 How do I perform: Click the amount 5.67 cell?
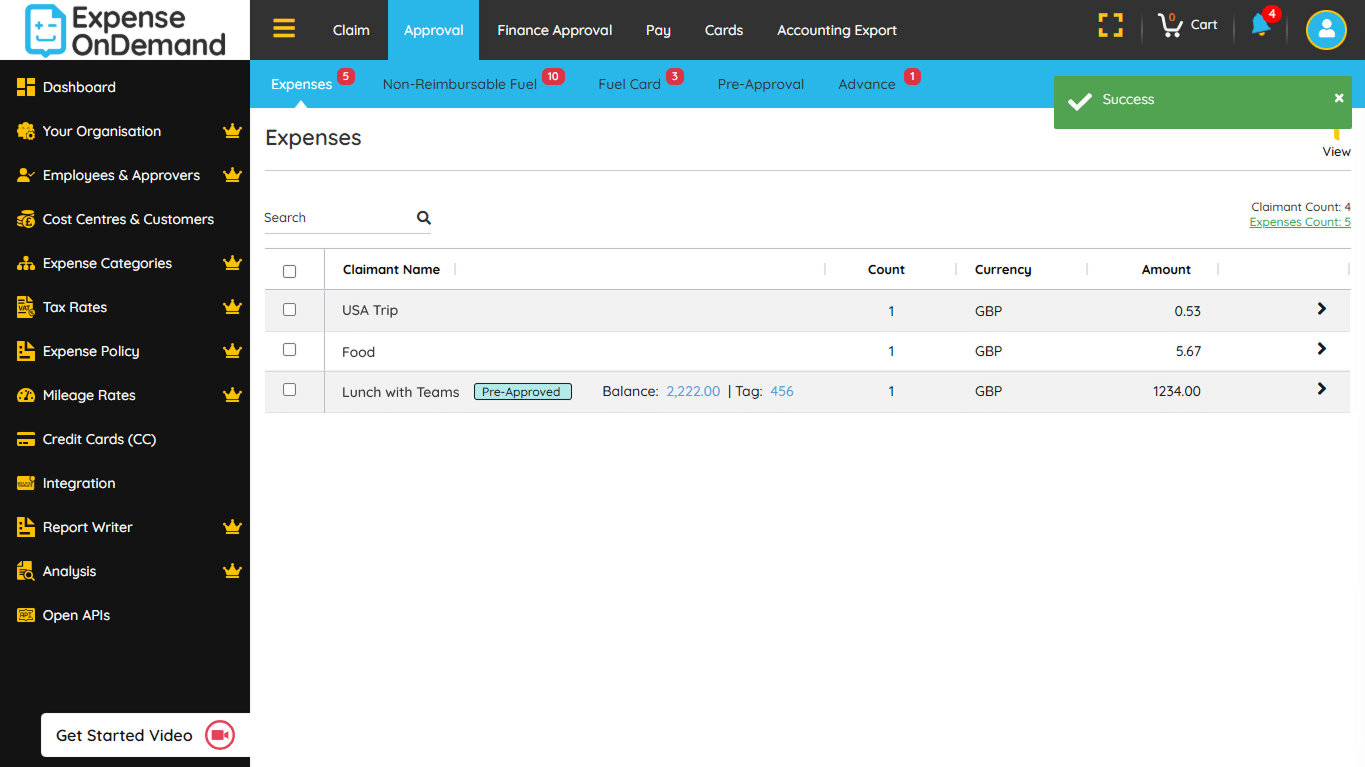click(1188, 351)
